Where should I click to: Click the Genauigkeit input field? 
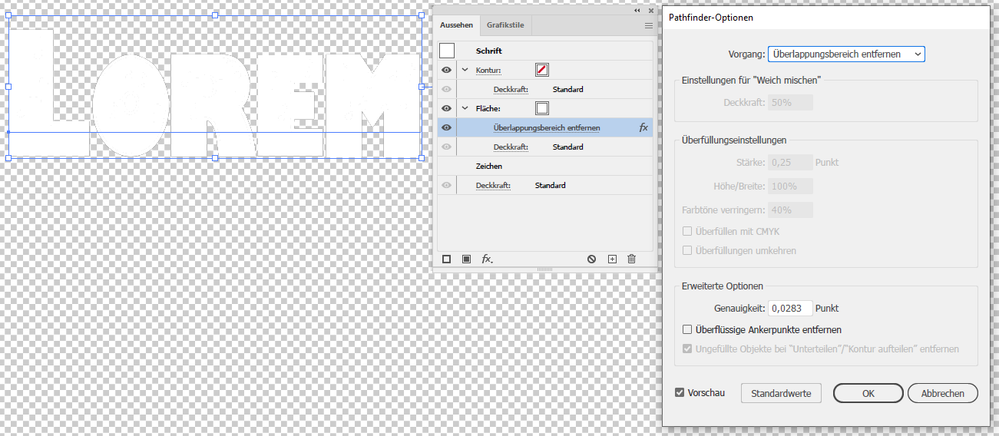click(x=791, y=309)
